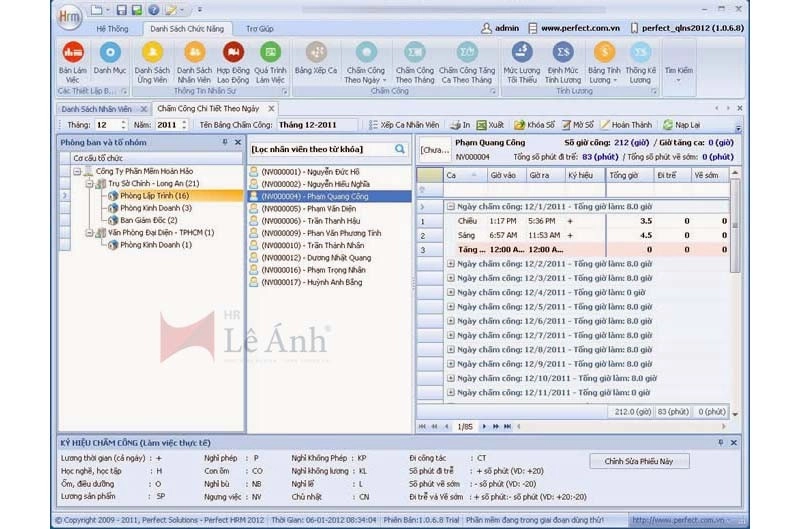Click the In print toolbar button
The image size is (800, 529).
pyautogui.click(x=460, y=125)
